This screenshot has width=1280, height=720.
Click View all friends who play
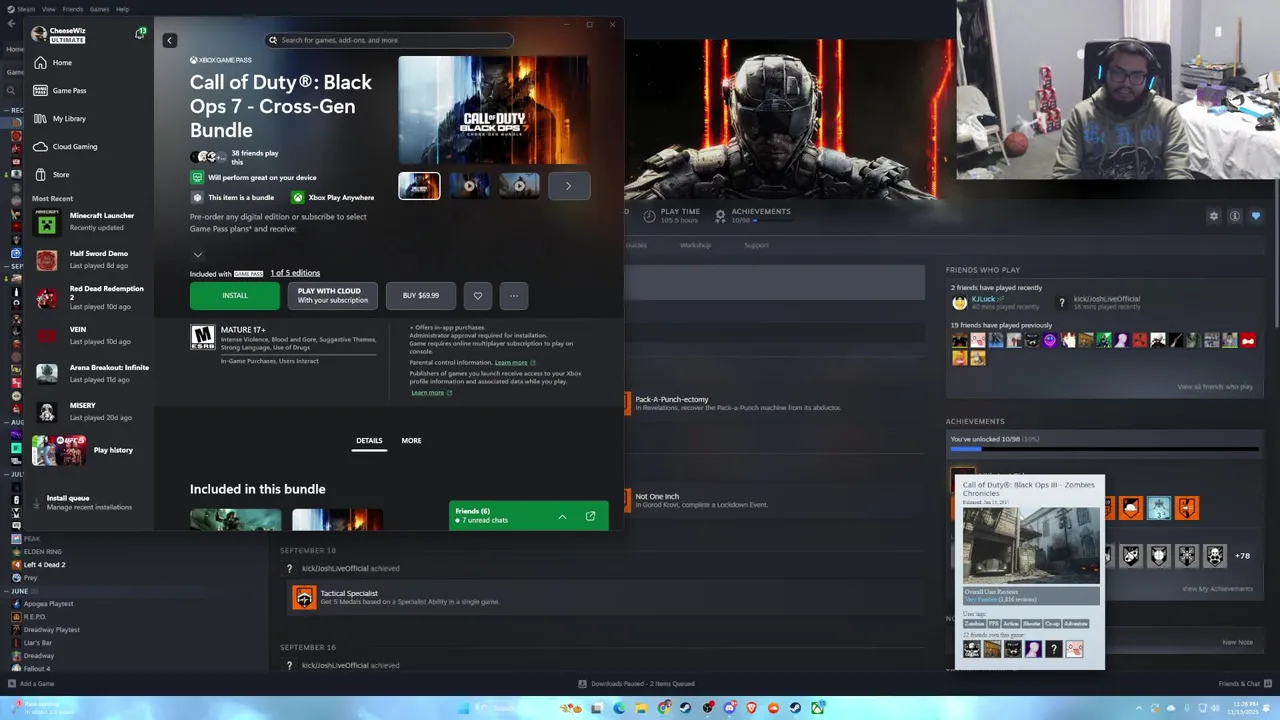click(x=1215, y=387)
